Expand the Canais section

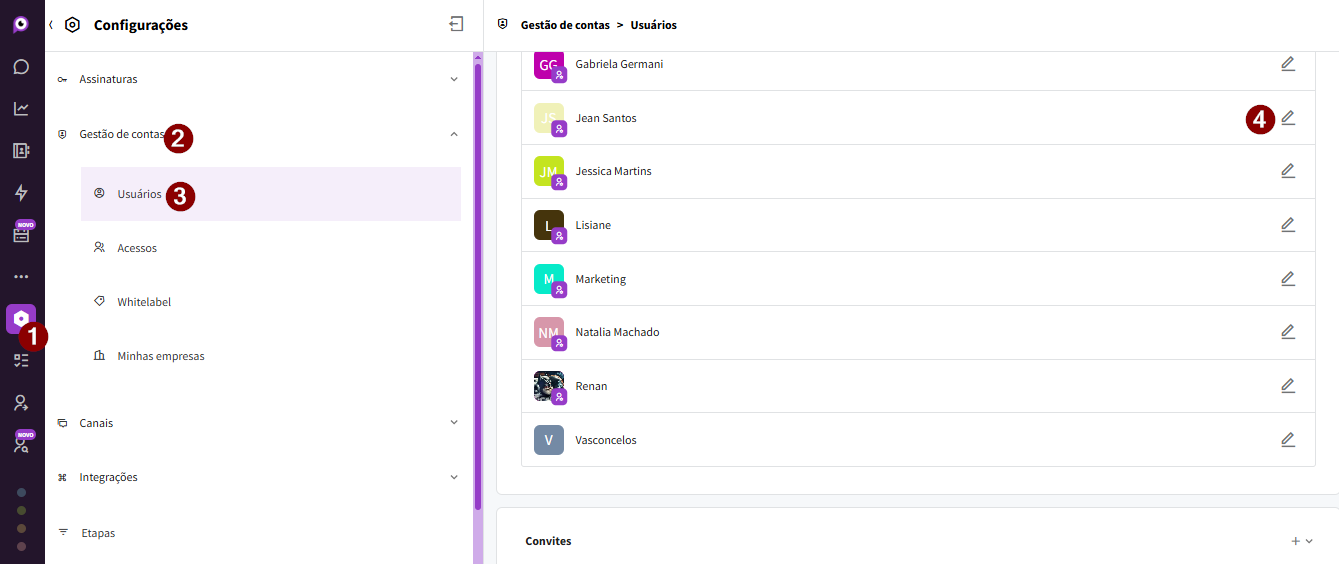454,423
